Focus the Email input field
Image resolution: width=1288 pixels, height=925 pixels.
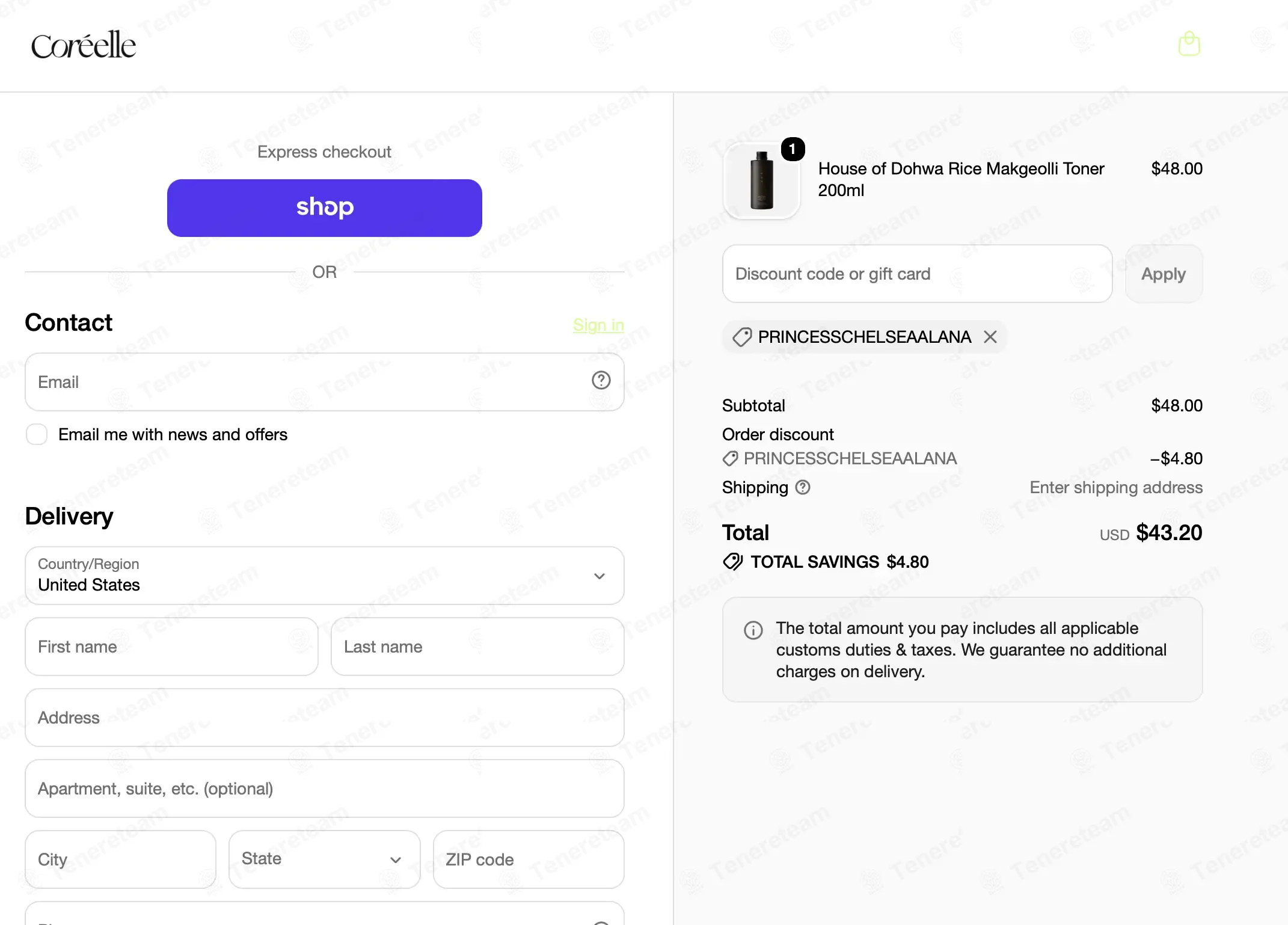pos(325,382)
